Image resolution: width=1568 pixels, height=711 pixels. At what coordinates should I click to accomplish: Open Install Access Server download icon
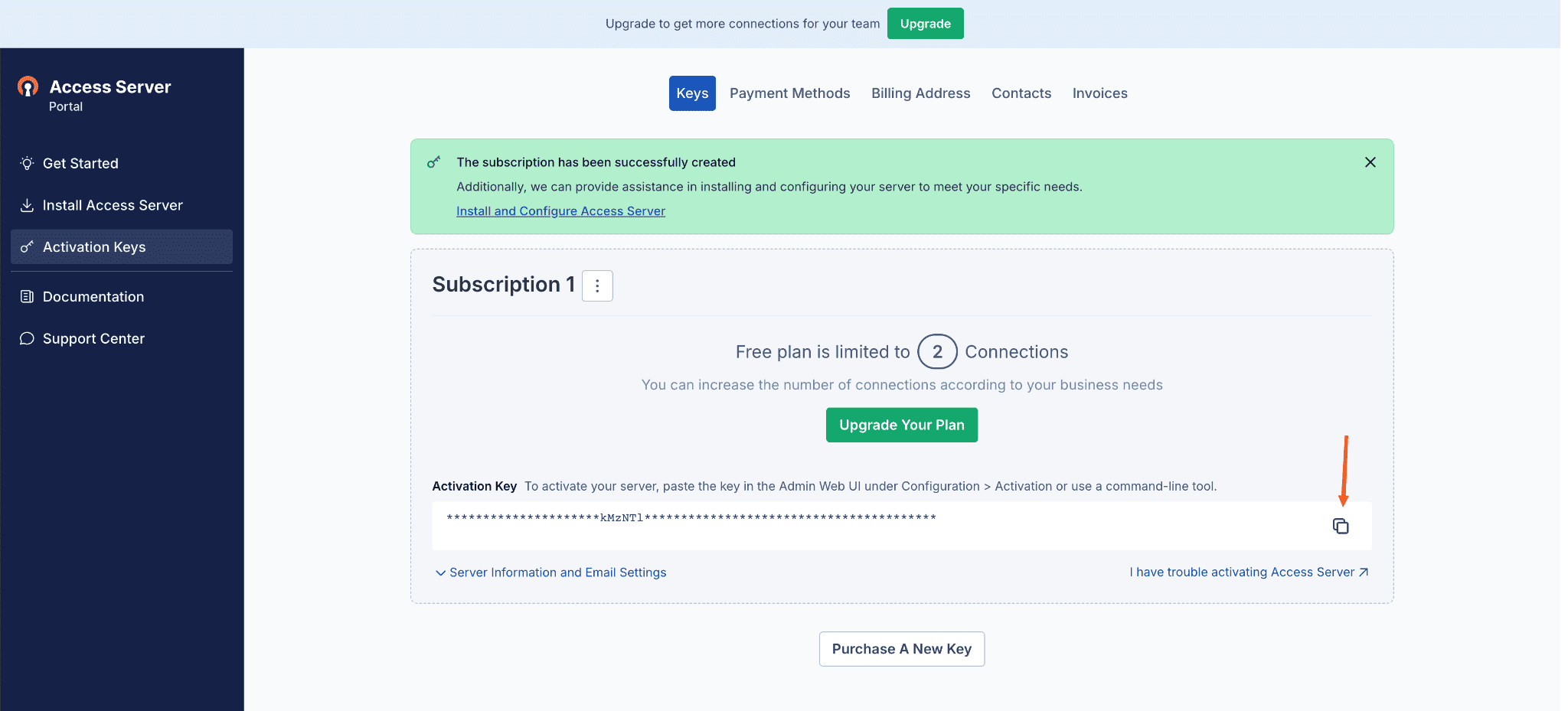(x=27, y=205)
